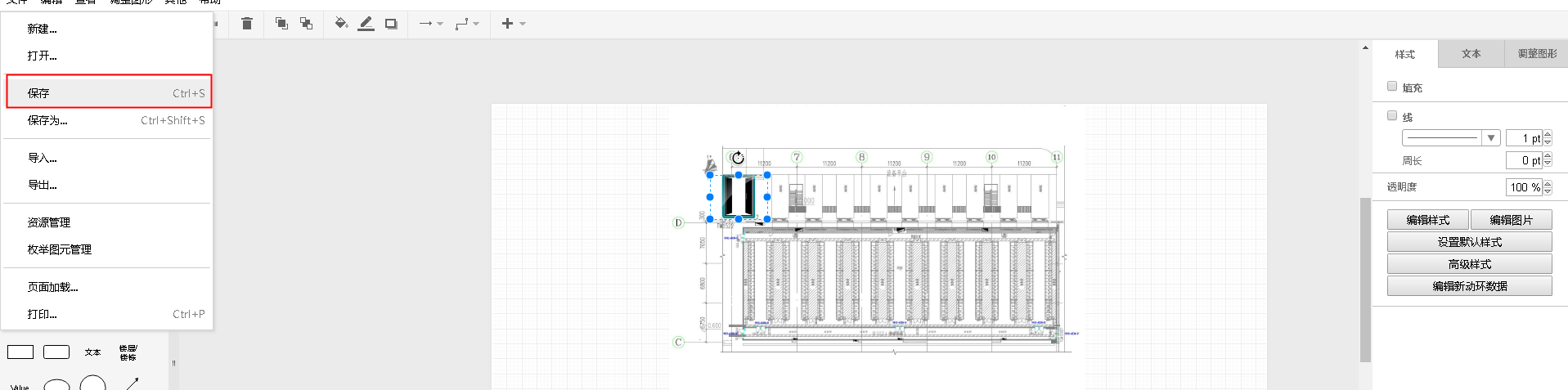This screenshot has height=390, width=1568.
Task: Click the 编辑新动环数据 button
Action: click(1469, 286)
